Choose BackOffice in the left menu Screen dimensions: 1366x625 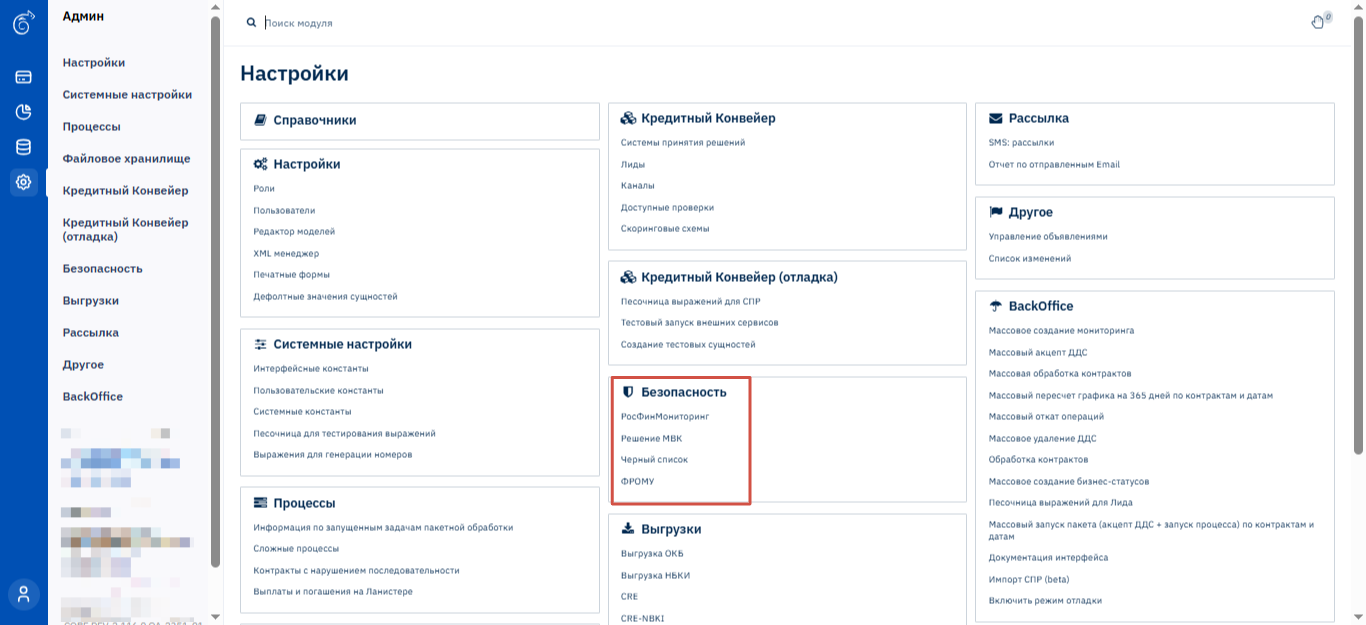[93, 396]
